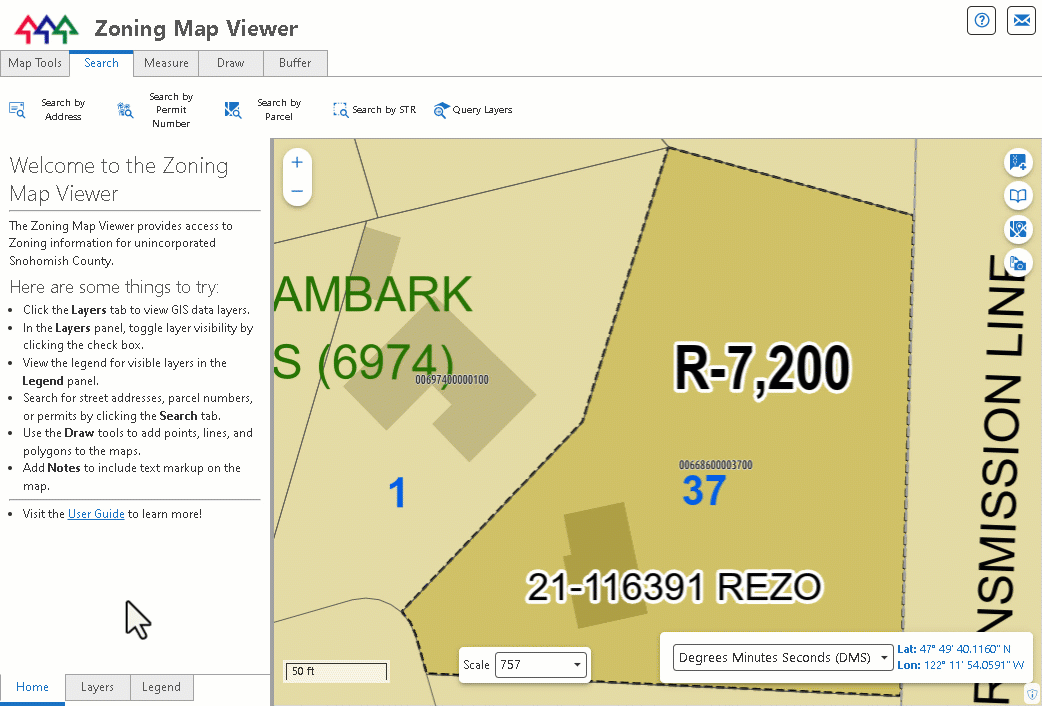Click lot number 1 on the map
Screen dimensions: 1042x706
point(397,493)
